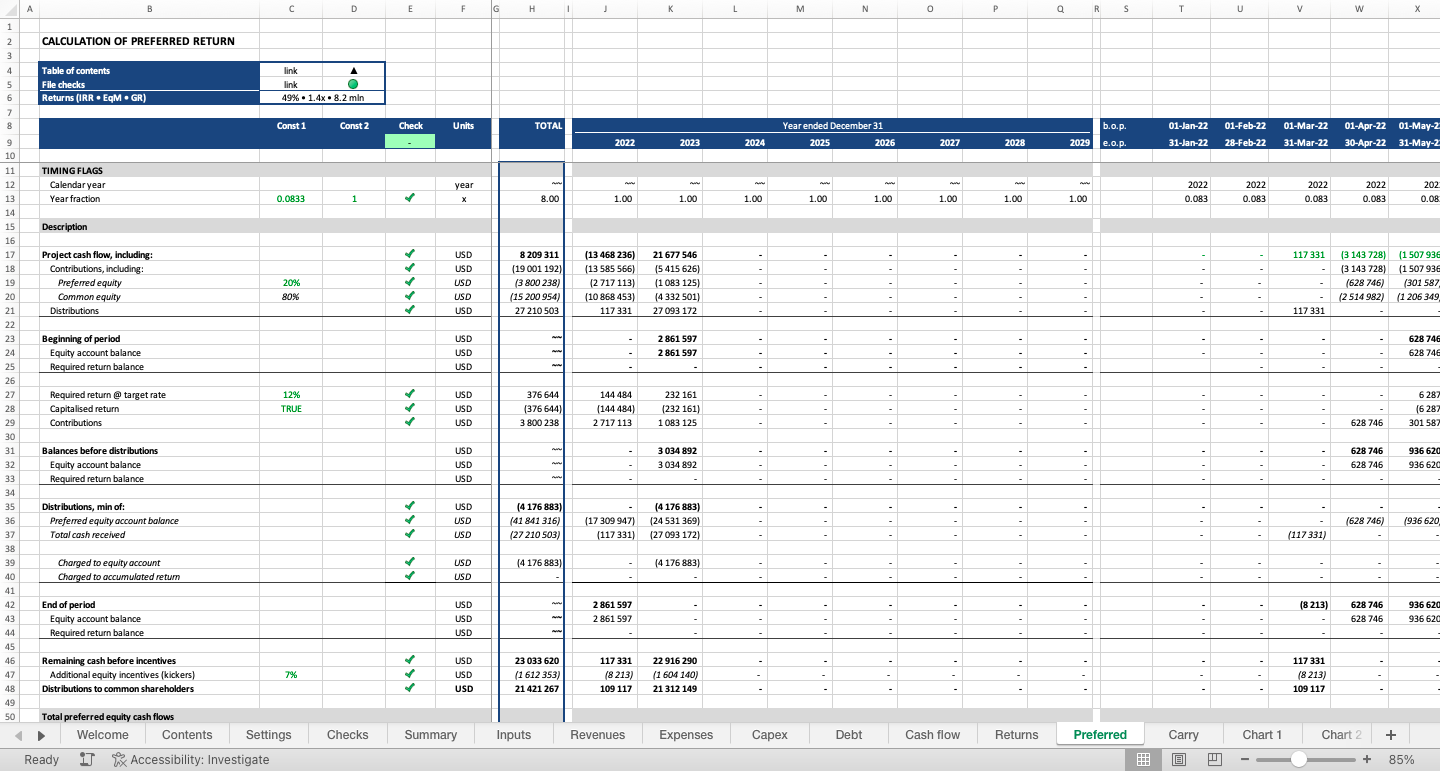Switch to the Checks sheet

click(x=347, y=735)
